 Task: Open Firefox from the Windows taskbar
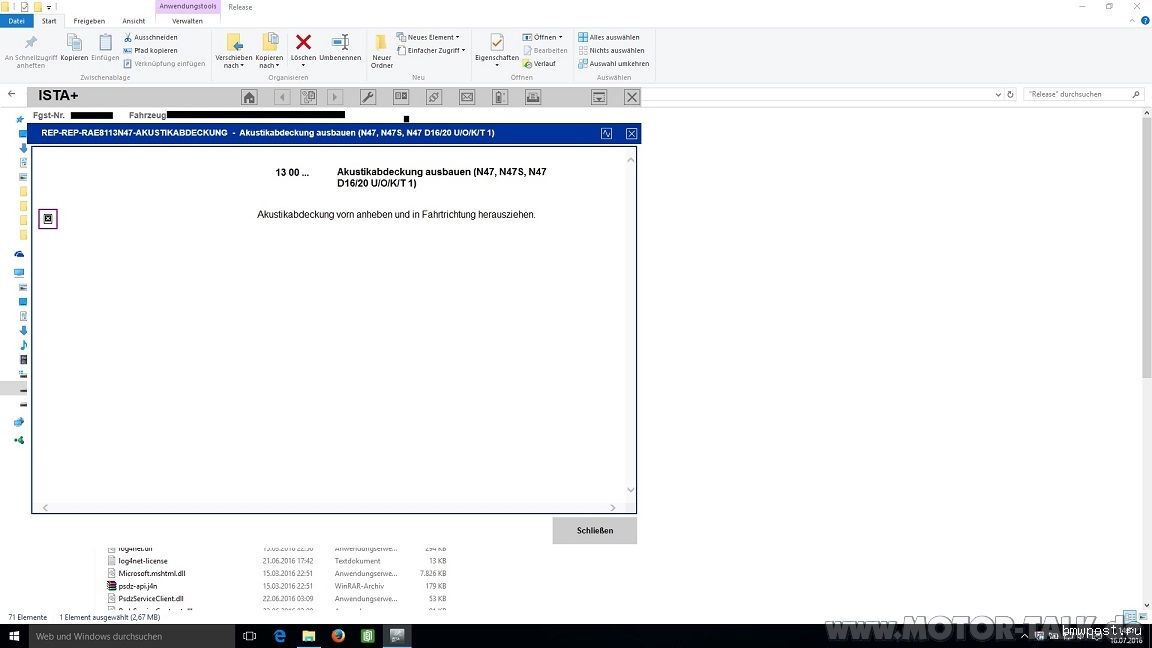tap(338, 636)
